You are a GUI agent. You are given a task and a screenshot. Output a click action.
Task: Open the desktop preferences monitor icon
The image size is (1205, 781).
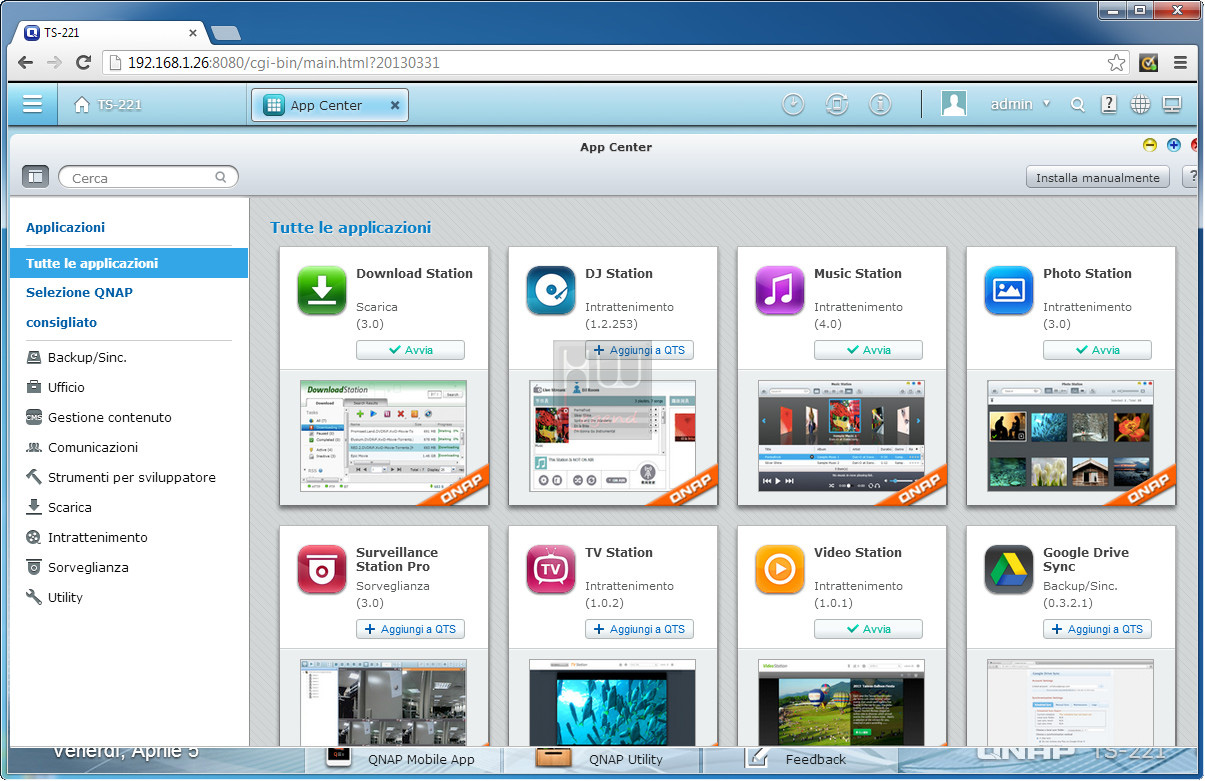[x=1172, y=104]
